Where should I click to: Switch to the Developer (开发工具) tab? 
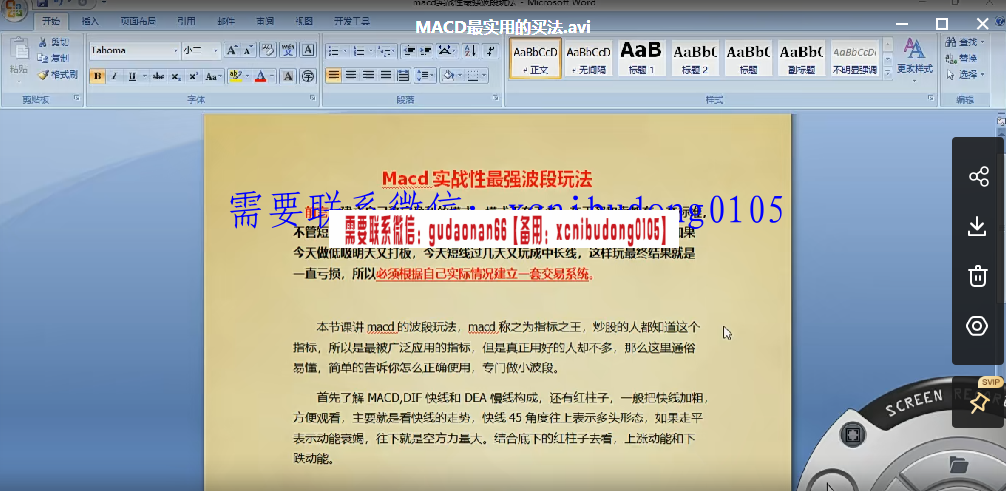tap(351, 21)
